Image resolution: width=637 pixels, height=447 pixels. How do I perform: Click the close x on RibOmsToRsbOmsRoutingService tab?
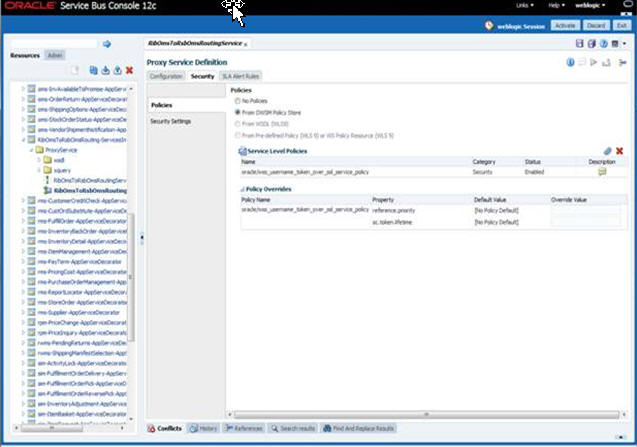pyautogui.click(x=245, y=44)
